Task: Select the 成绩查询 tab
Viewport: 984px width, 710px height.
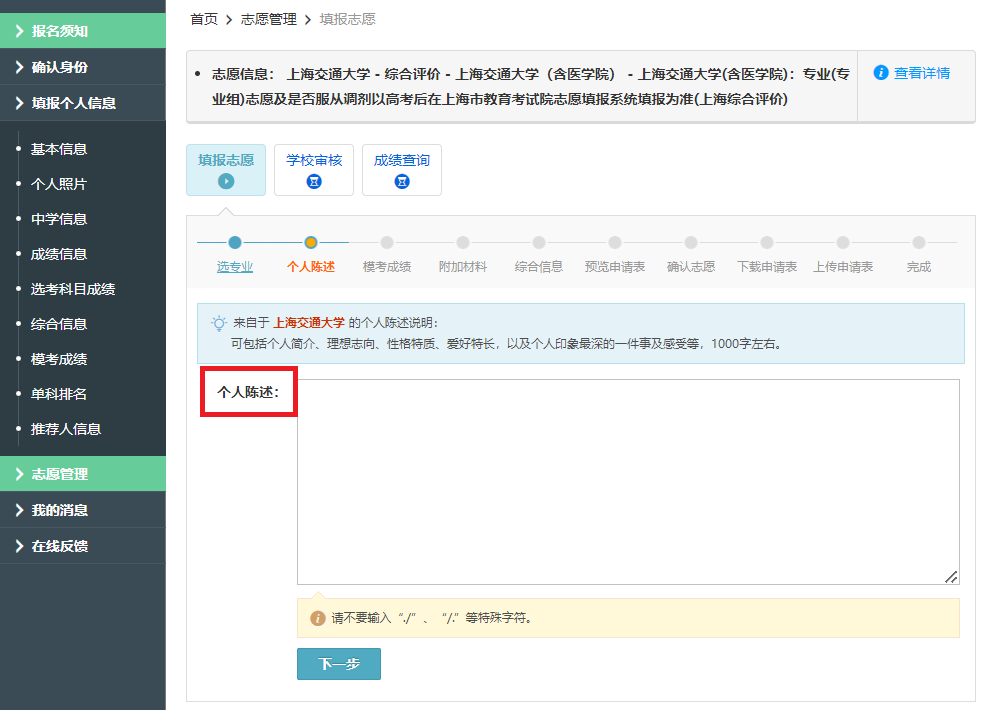Action: click(402, 170)
